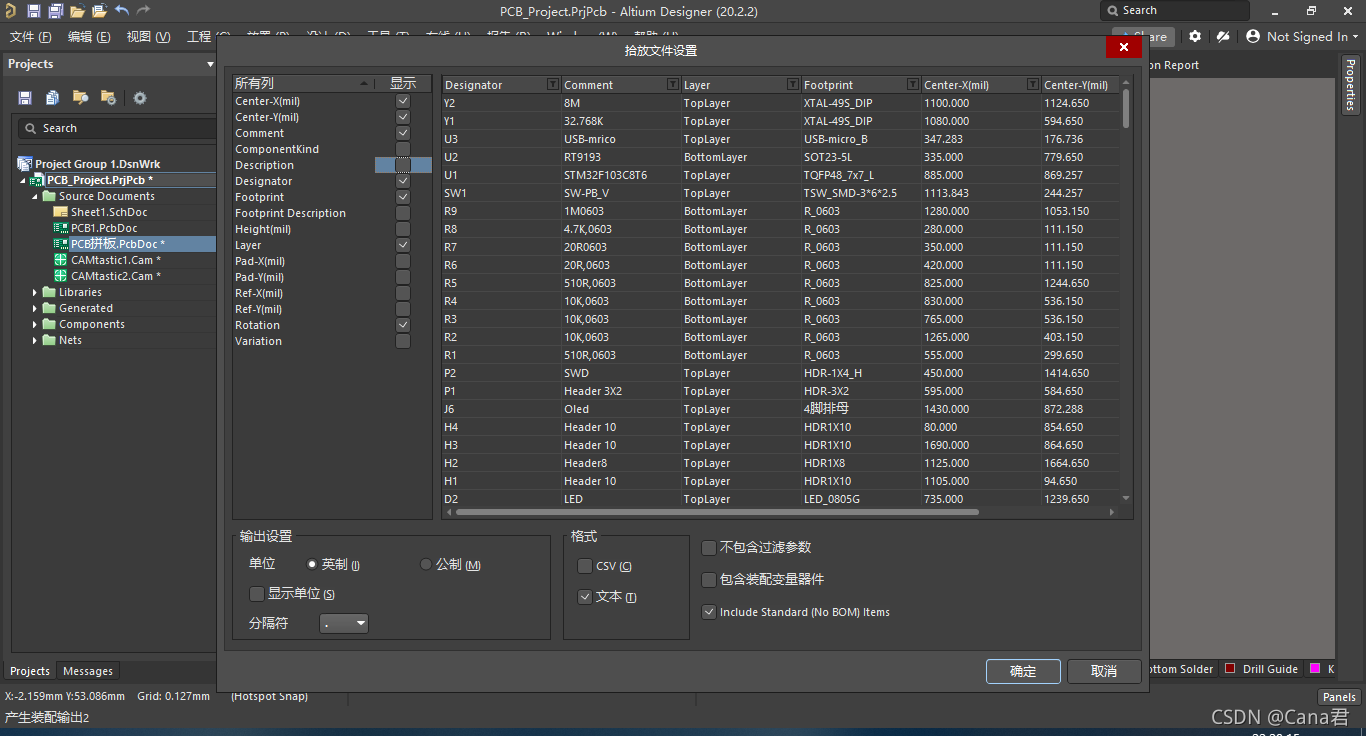This screenshot has height=736, width=1366.
Task: Enable the 显示单位 checkbox
Action: coord(257,593)
